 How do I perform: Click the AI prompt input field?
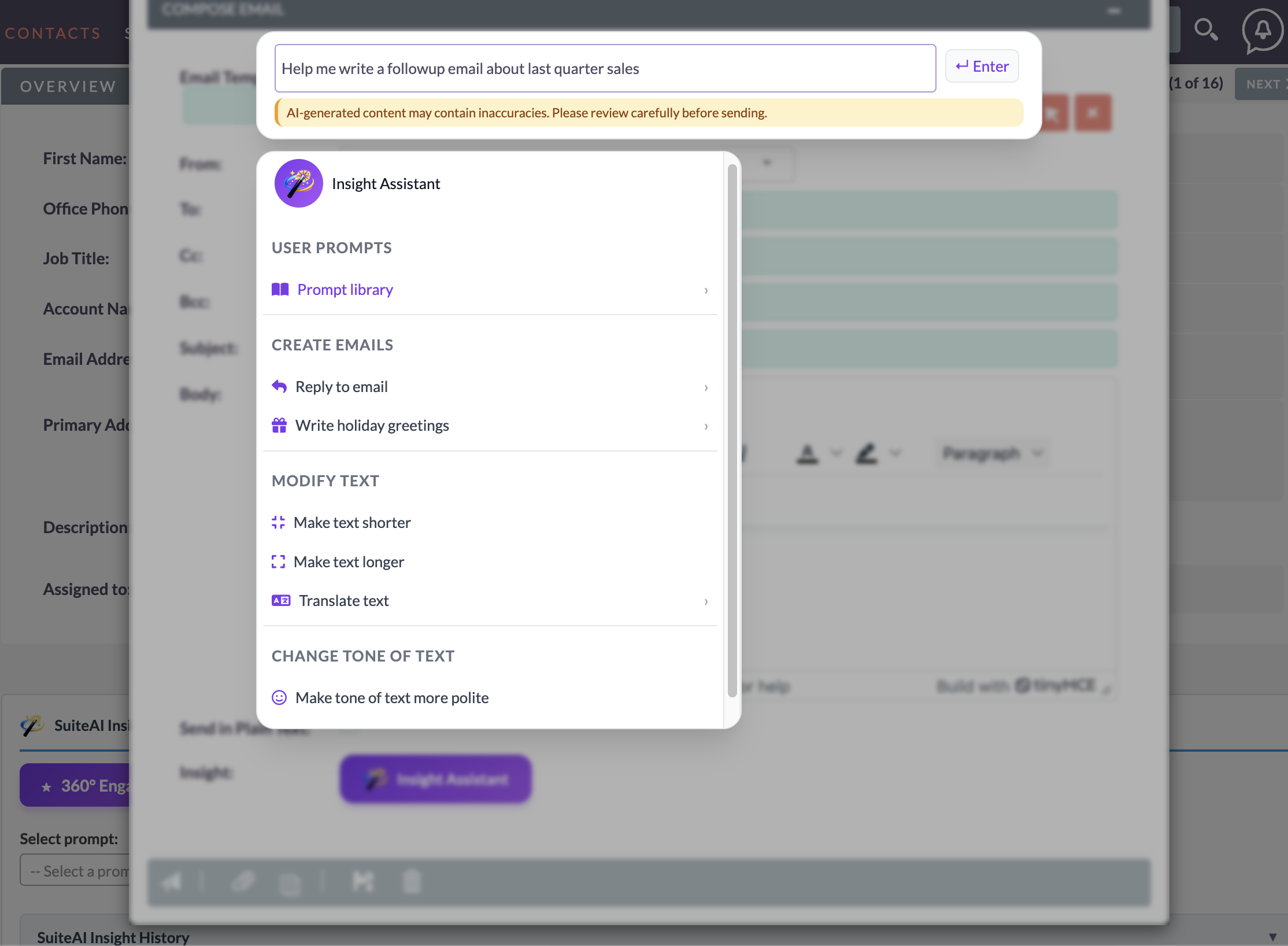click(x=604, y=68)
